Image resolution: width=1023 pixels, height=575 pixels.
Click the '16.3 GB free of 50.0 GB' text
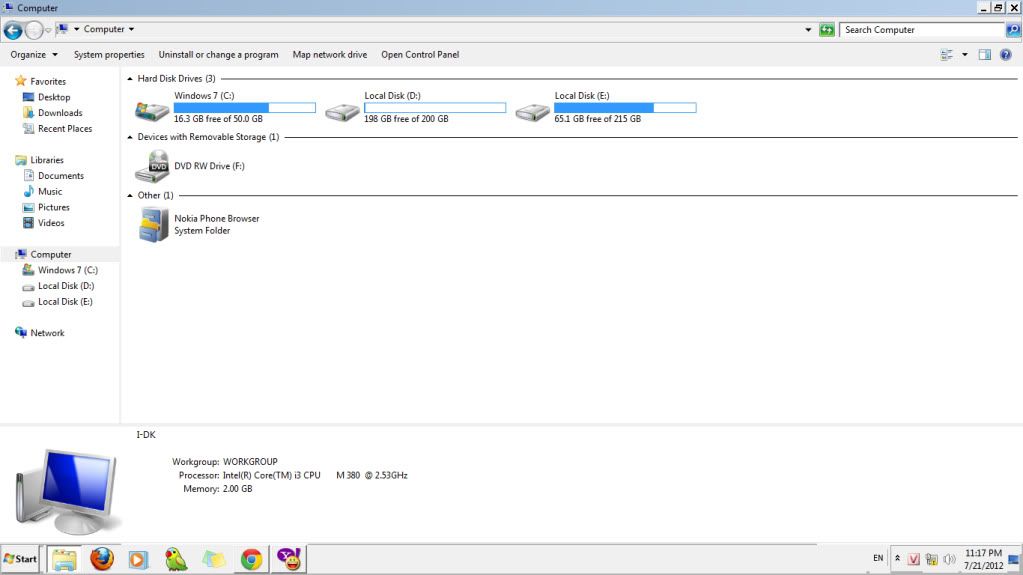(x=218, y=119)
